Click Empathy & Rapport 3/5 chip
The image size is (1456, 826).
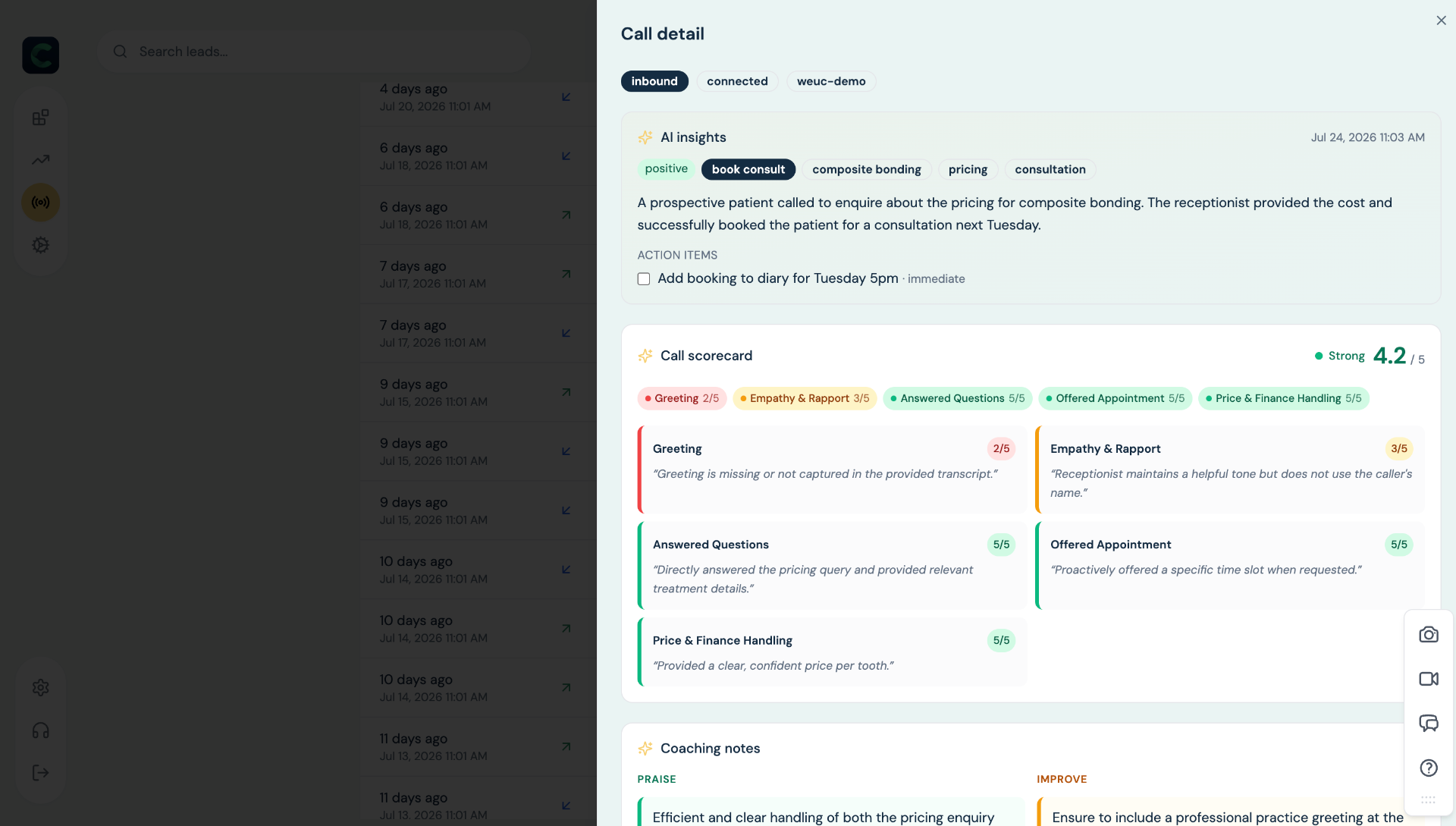[805, 398]
